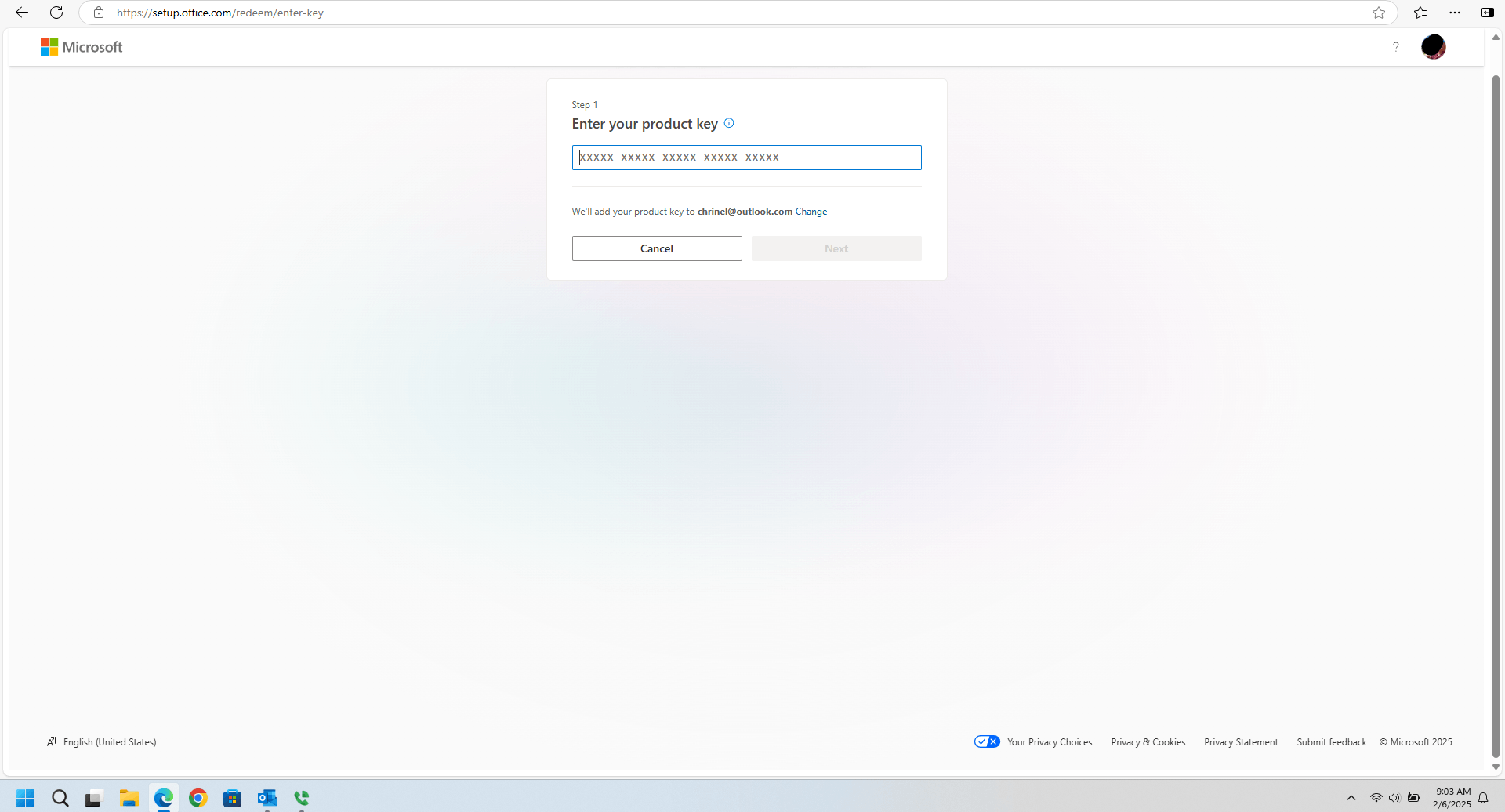1505x812 pixels.
Task: Open browser Settings and more menu
Action: (1455, 13)
